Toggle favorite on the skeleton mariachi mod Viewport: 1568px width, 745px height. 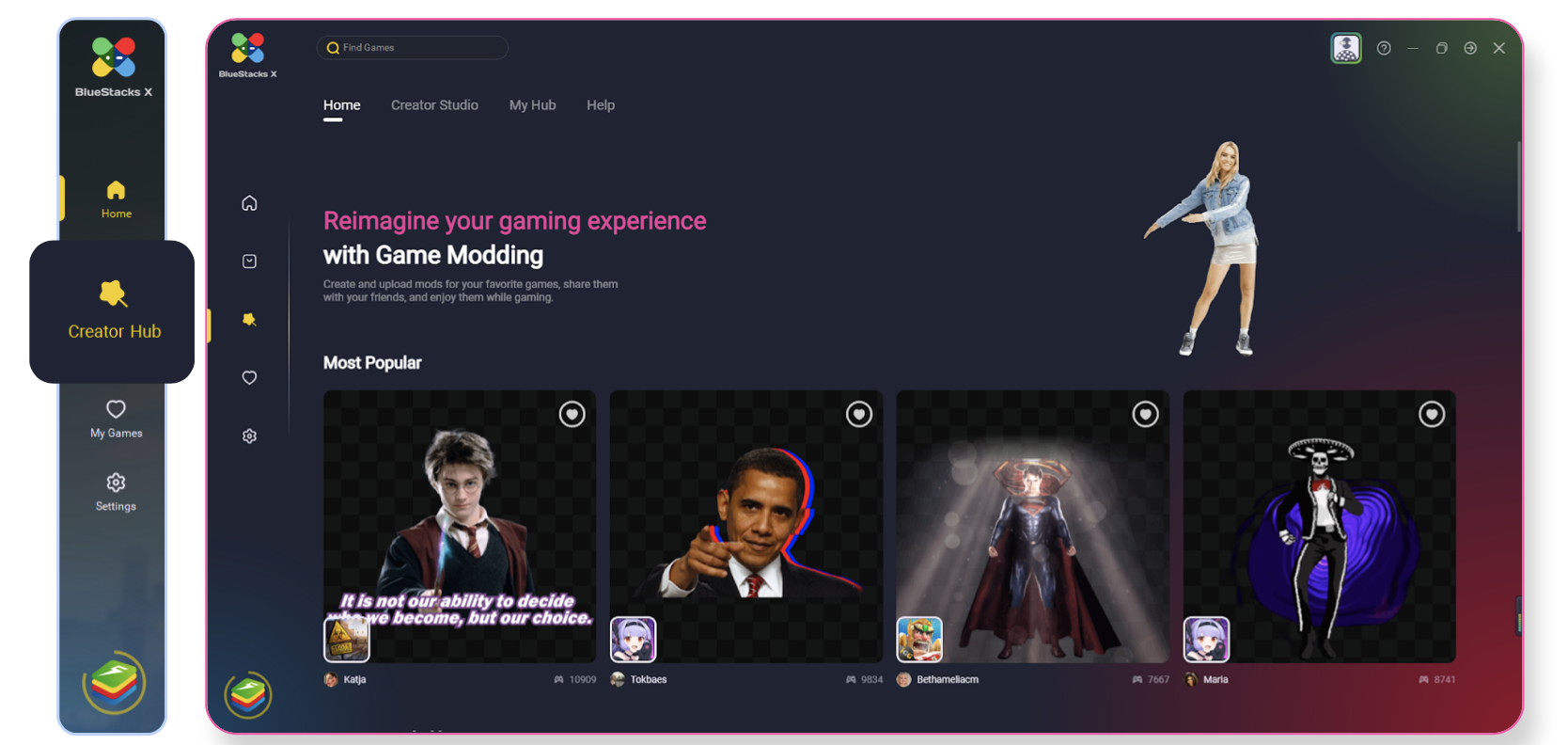(1431, 414)
